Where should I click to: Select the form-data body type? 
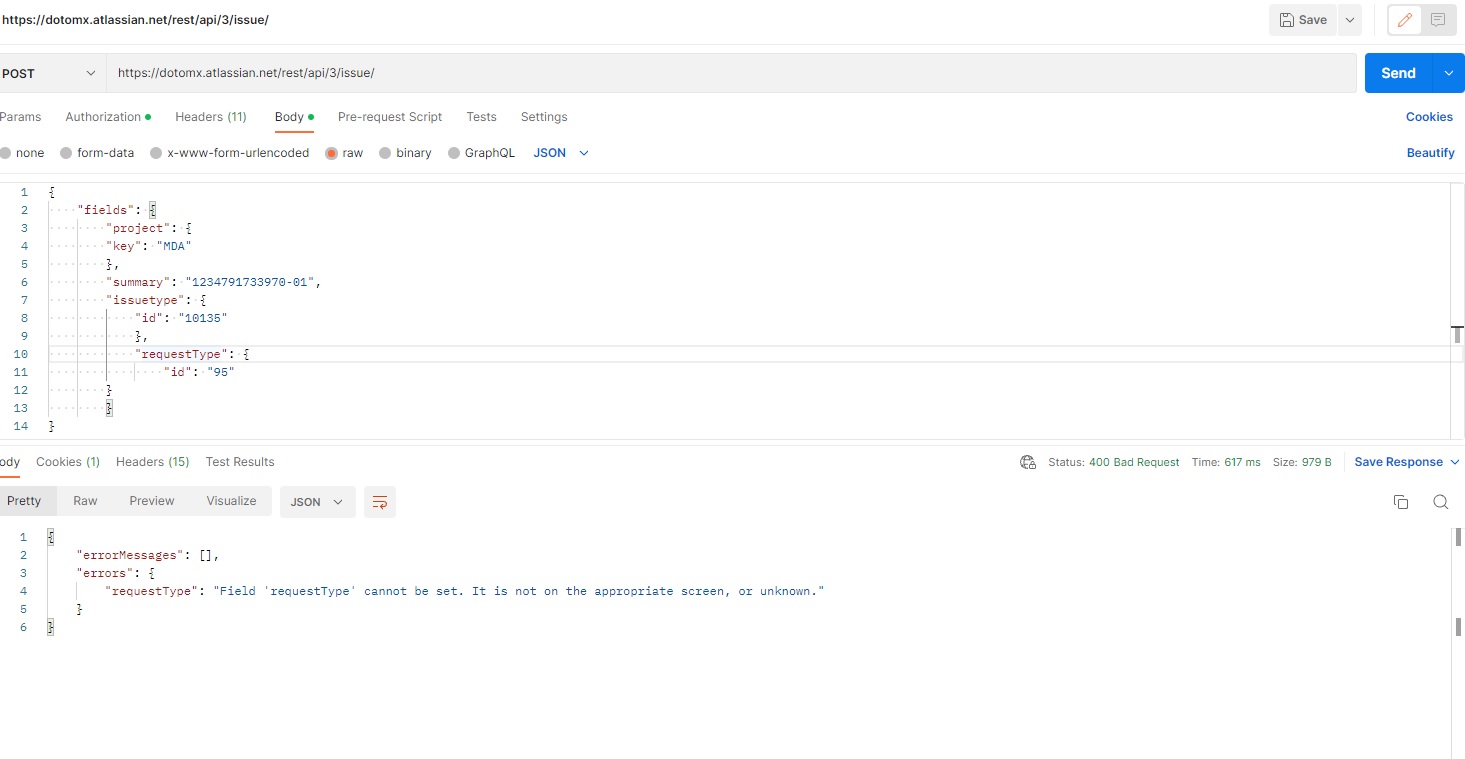[x=97, y=153]
